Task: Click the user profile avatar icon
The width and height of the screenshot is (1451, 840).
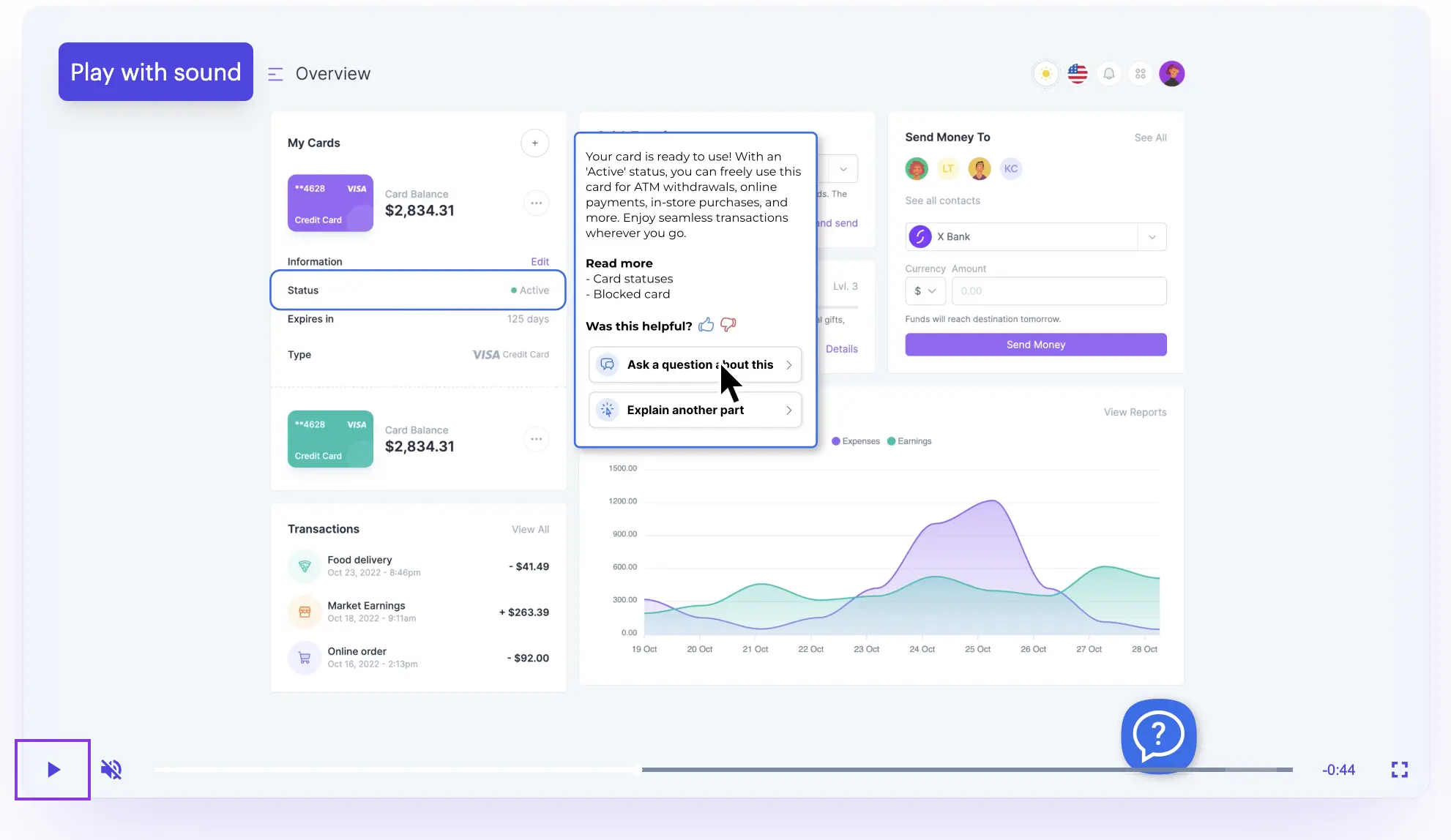Action: click(1171, 73)
